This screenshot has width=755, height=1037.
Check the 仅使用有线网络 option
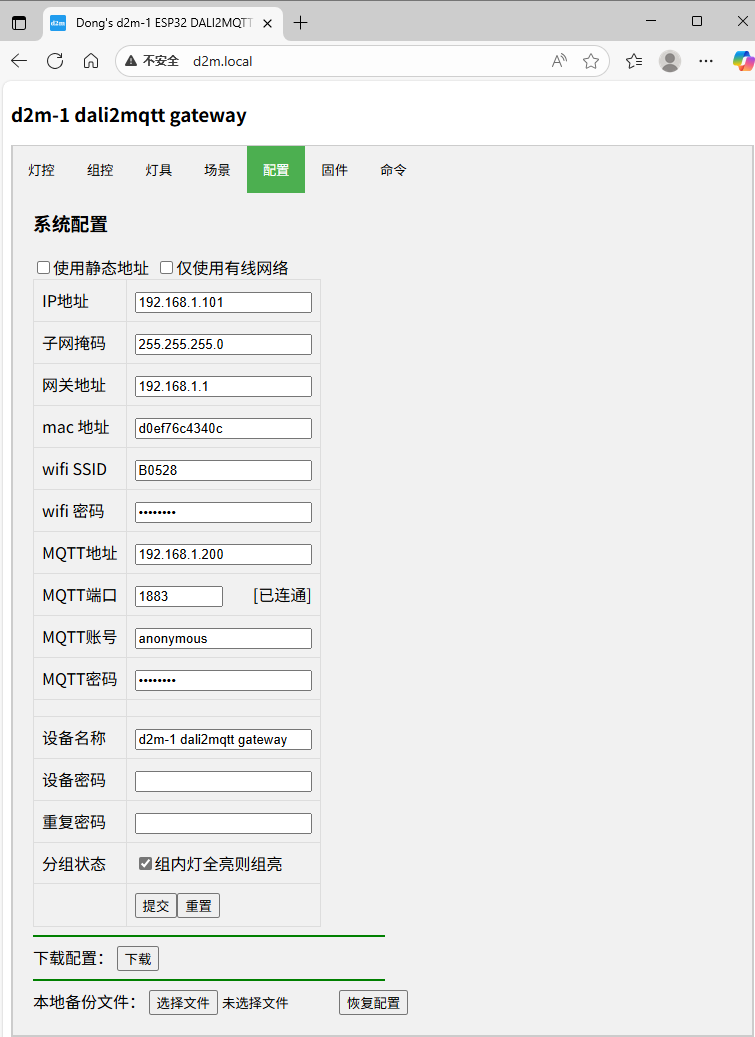(167, 268)
